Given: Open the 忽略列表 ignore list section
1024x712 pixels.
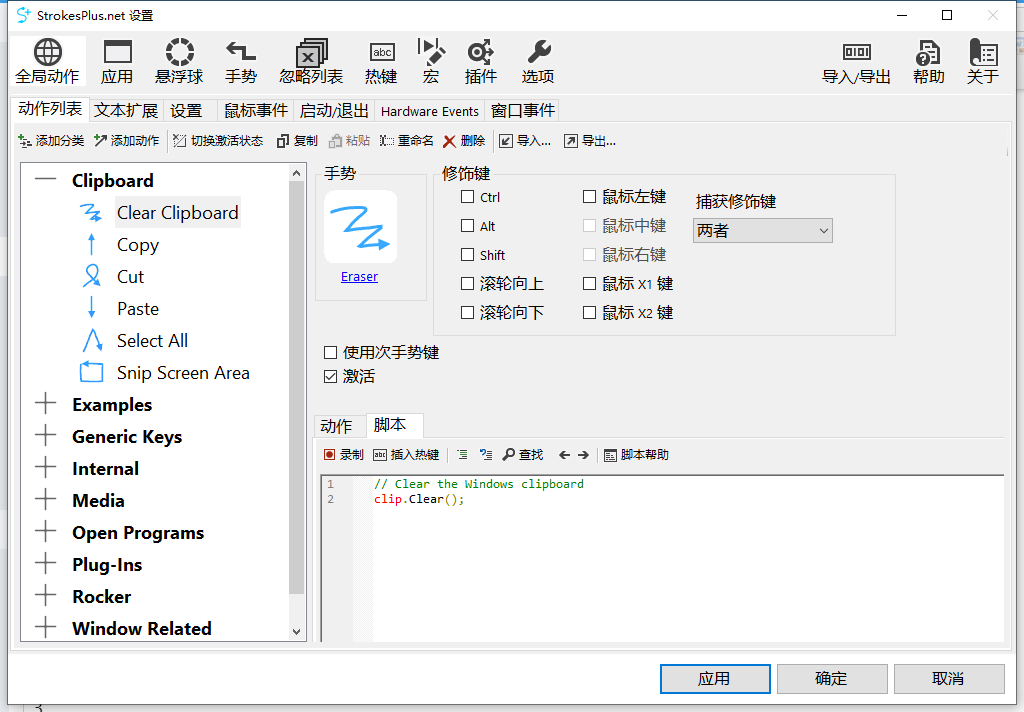Looking at the screenshot, I should tap(311, 61).
